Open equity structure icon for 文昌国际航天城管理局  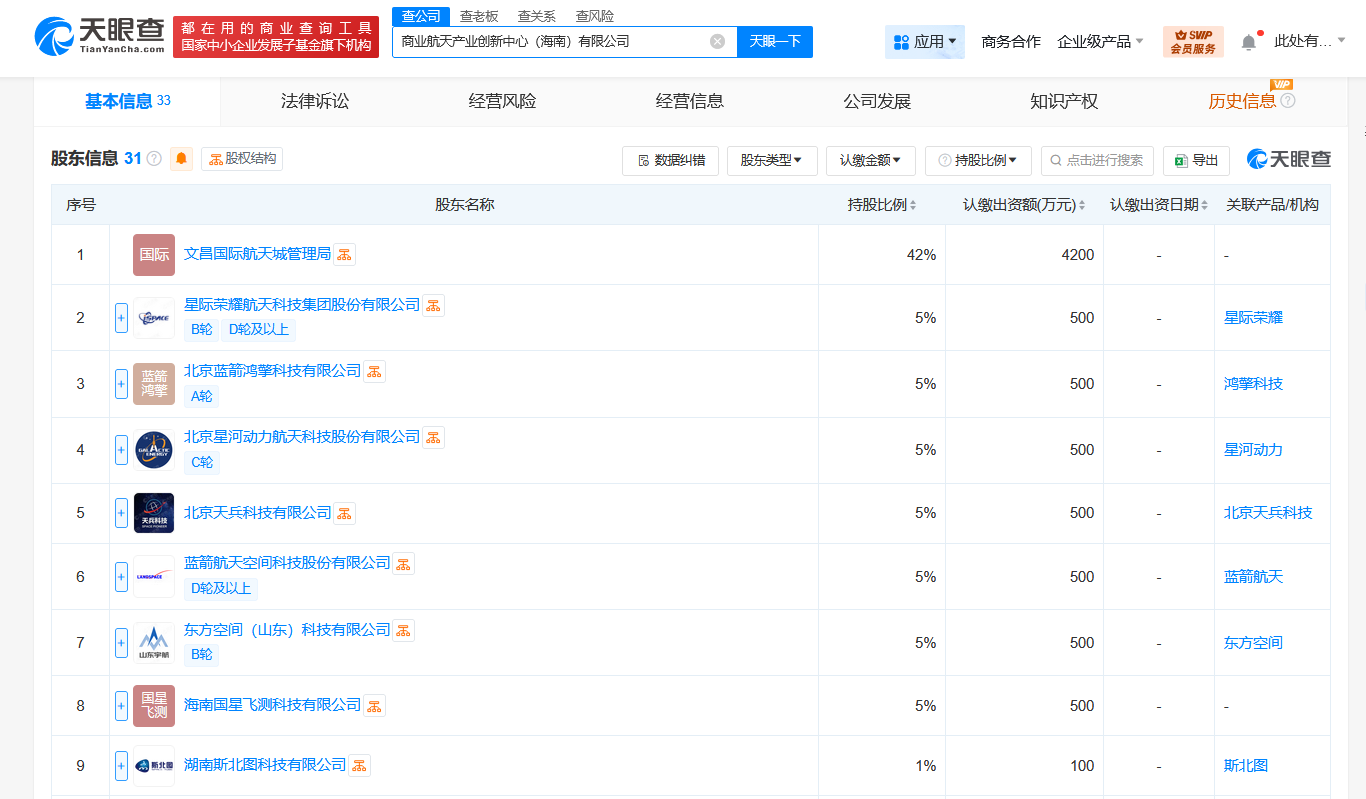coord(344,255)
